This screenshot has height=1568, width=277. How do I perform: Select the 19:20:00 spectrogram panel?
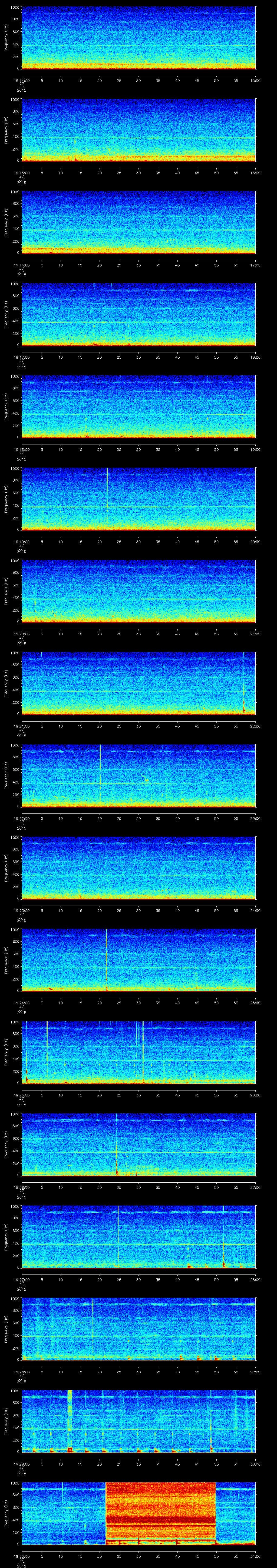tap(138, 591)
